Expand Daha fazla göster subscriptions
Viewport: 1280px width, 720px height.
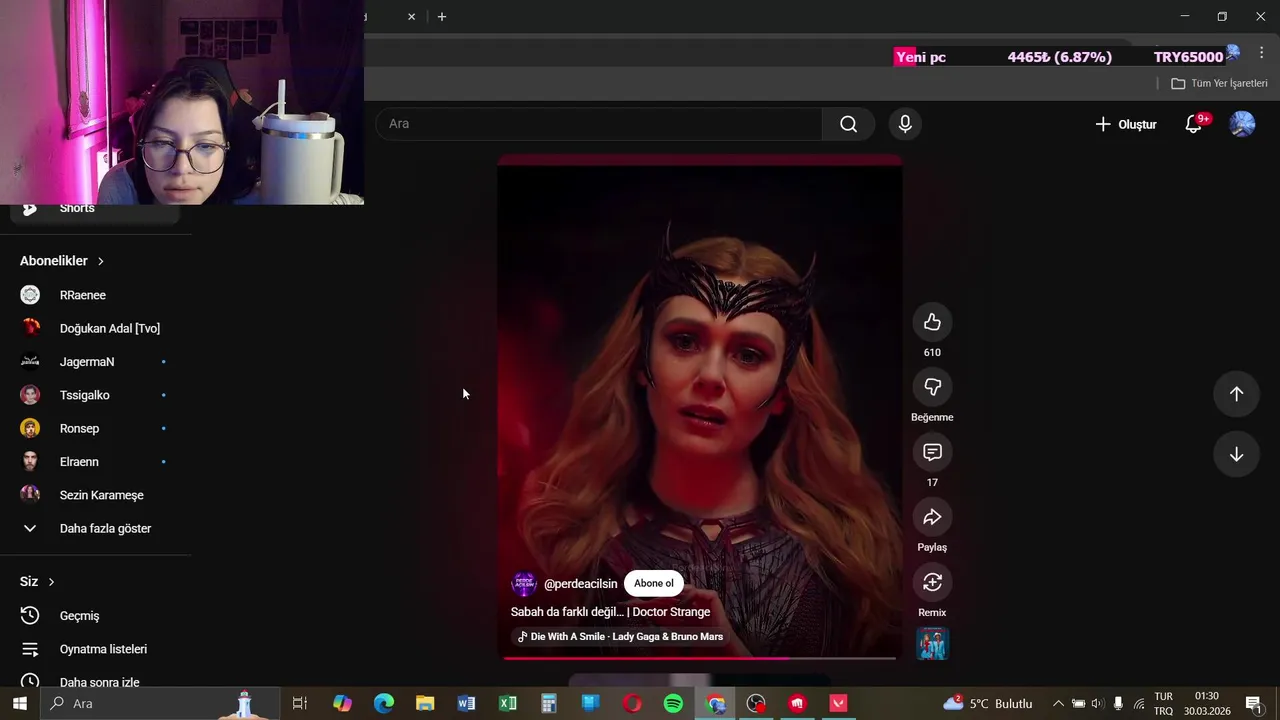(x=95, y=528)
